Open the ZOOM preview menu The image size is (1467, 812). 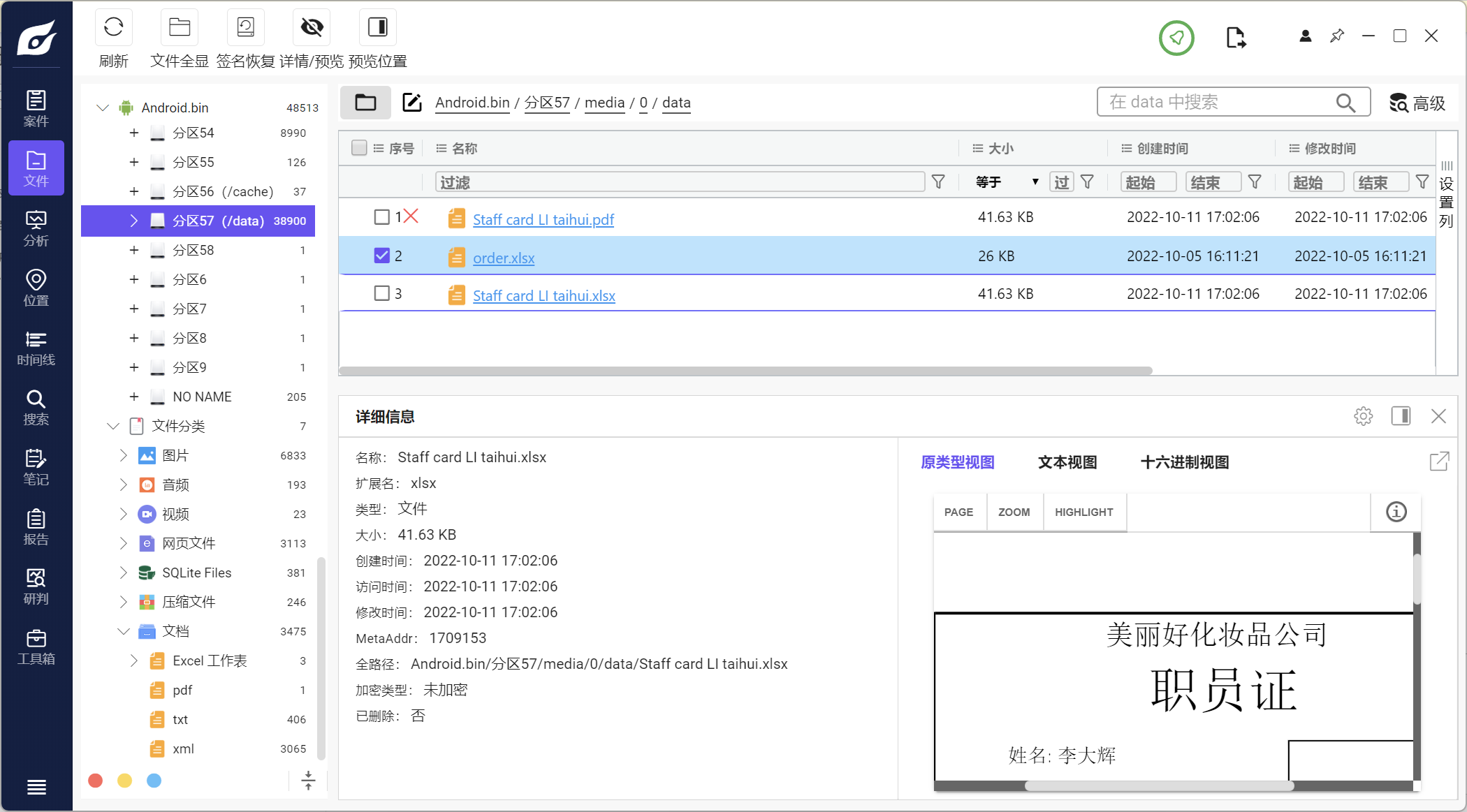tap(1014, 512)
